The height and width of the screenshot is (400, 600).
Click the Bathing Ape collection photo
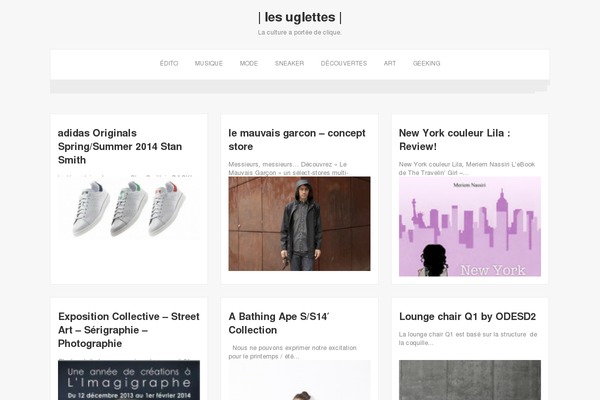click(x=299, y=380)
